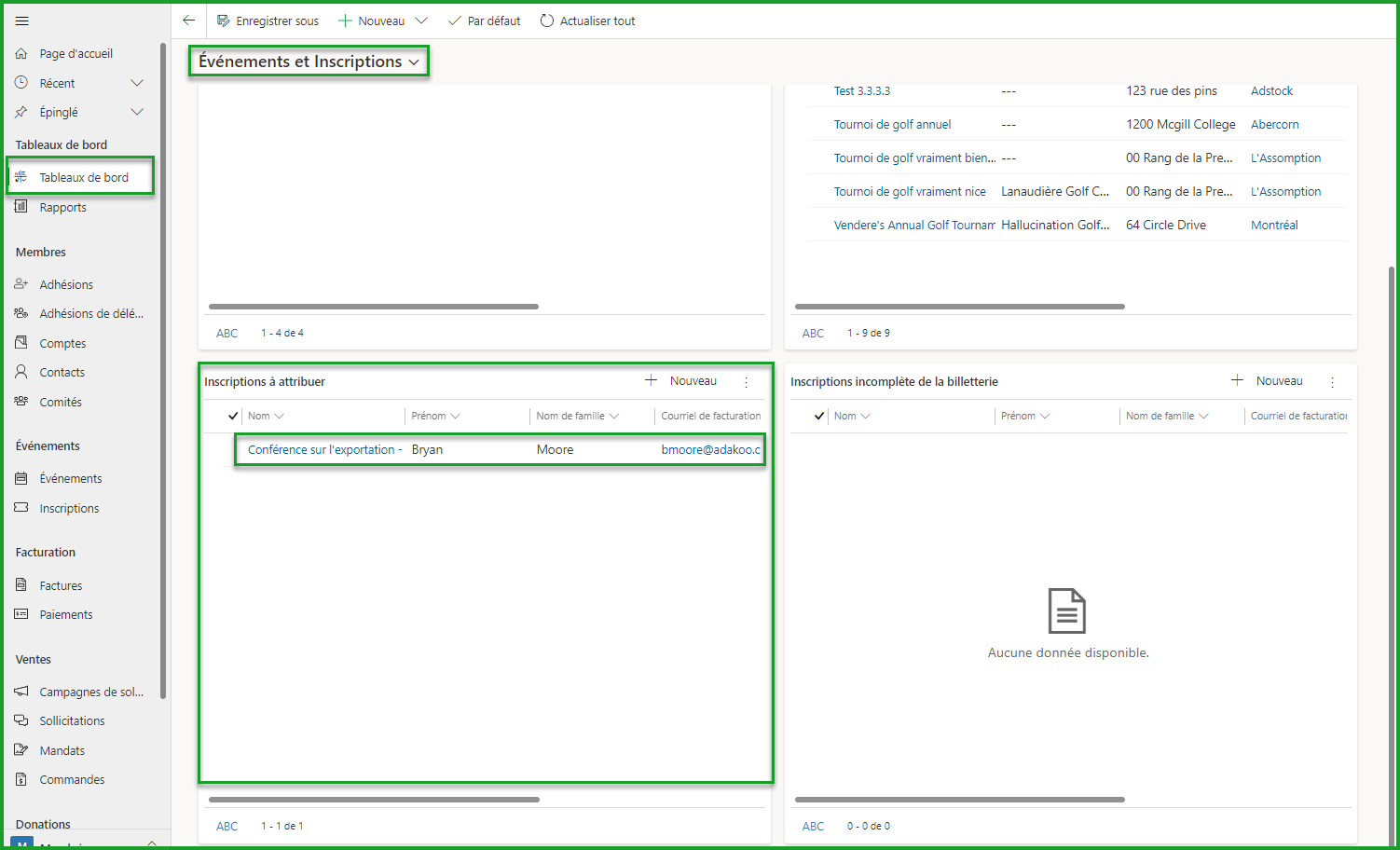Click the hamburger menu icon
Screen dimensions: 1400x850
(x=22, y=21)
